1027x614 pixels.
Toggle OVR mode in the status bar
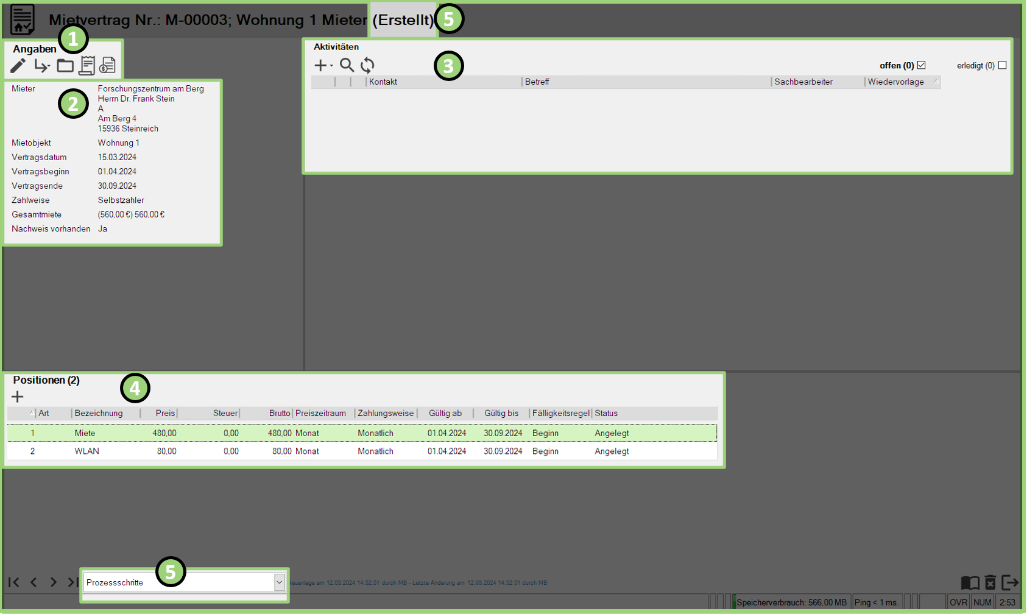click(958, 602)
